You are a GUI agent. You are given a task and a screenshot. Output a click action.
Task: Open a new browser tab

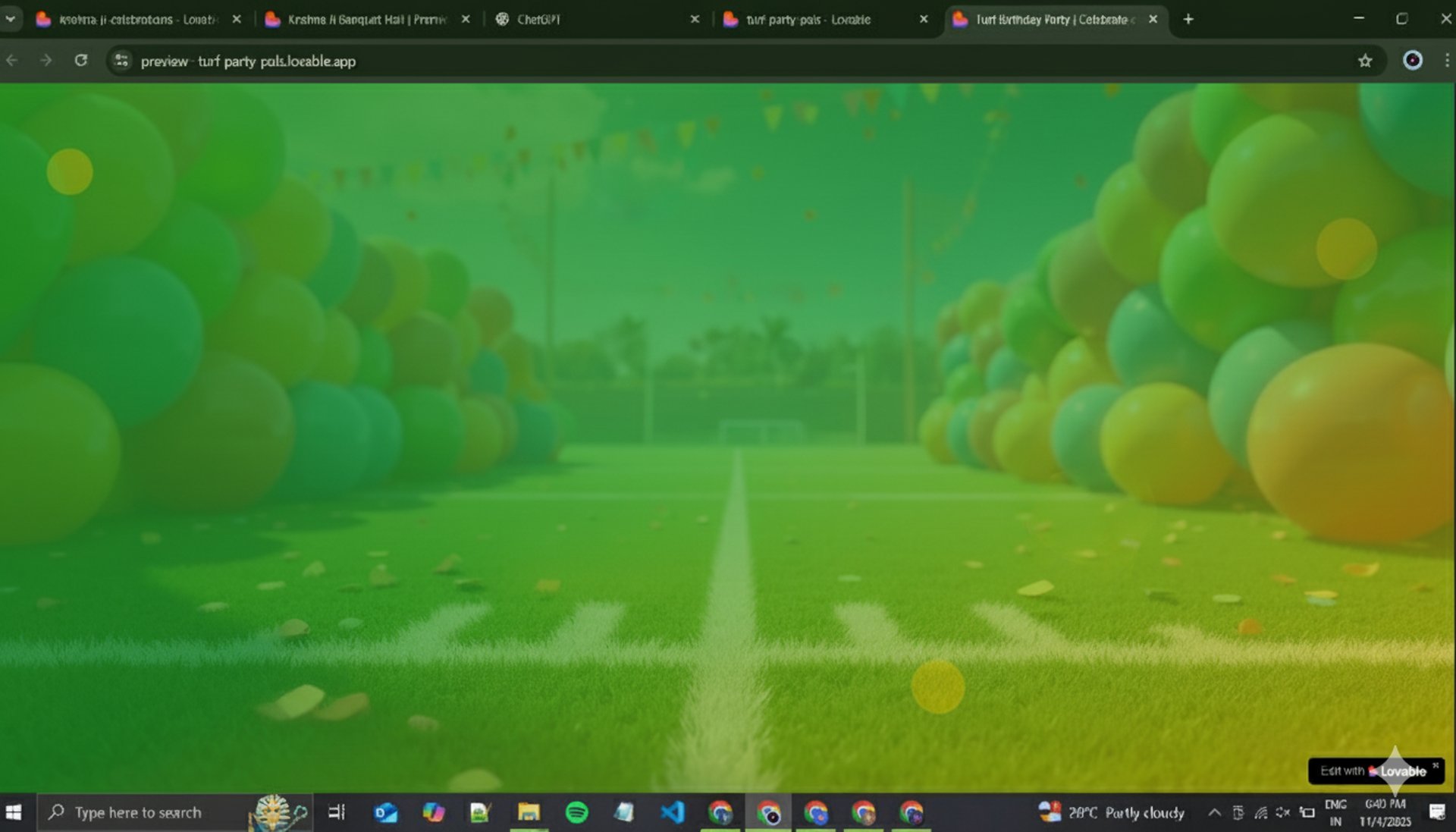pos(1188,20)
